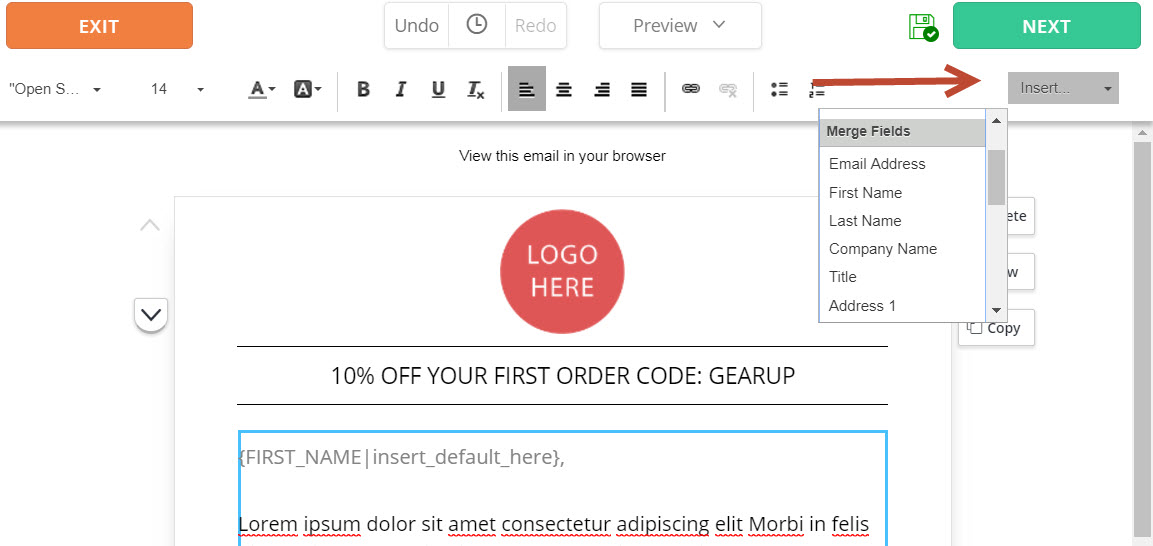Click the green save status icon
1153x546 pixels.
coord(924,26)
